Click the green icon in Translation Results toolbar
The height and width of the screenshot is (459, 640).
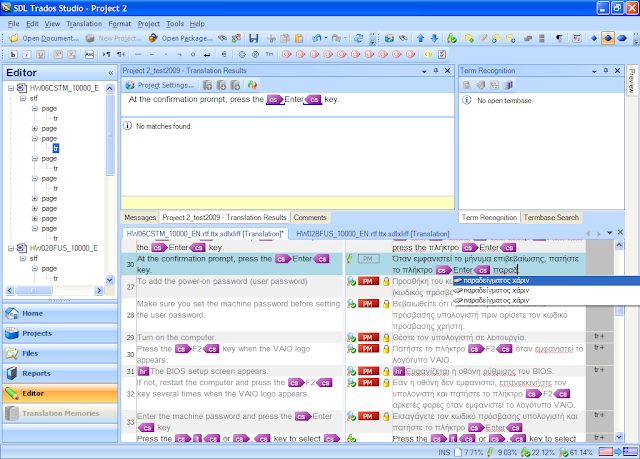click(252, 85)
